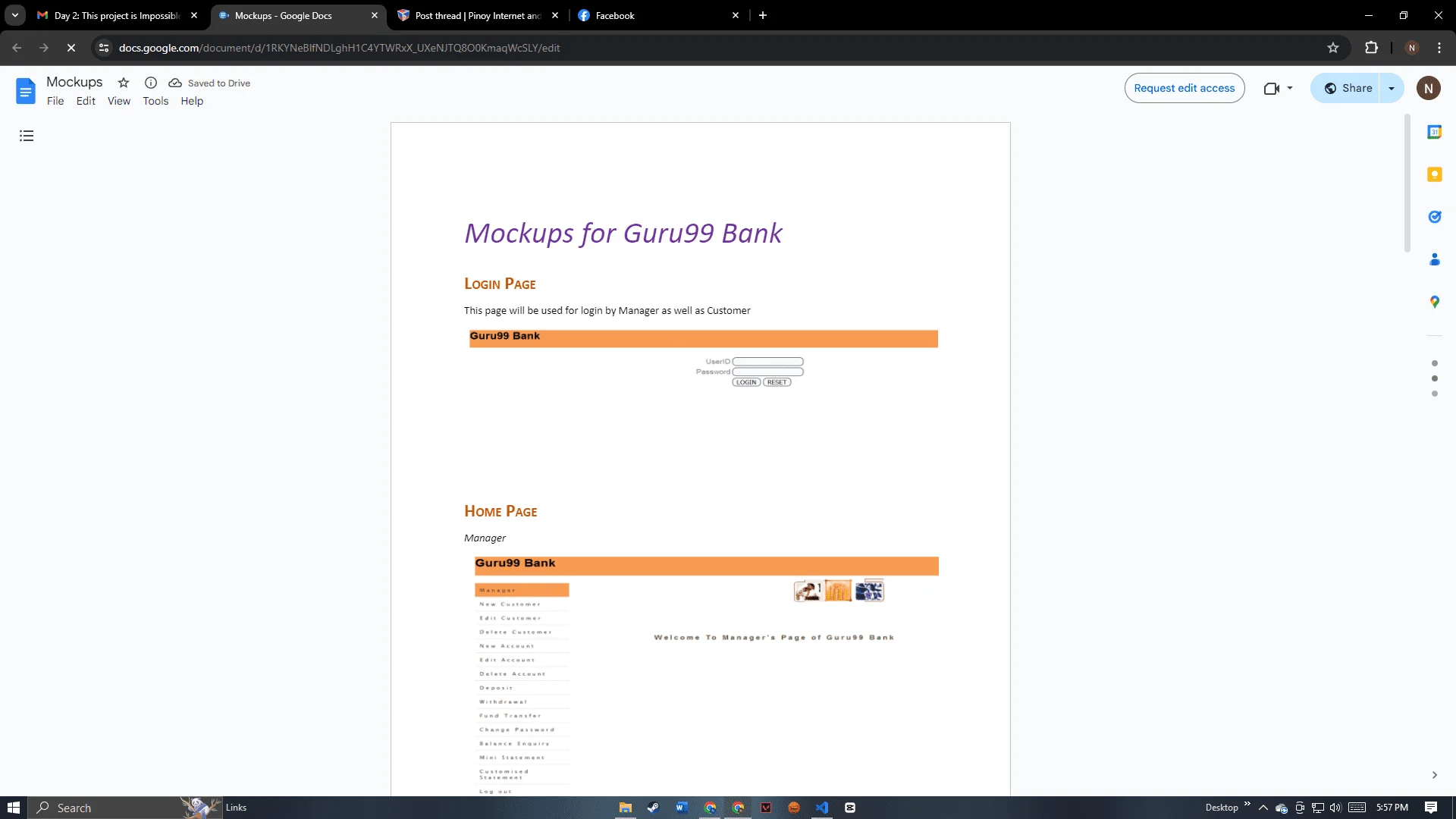Open the clock showing 5:57 PM
The width and height of the screenshot is (1456, 819).
1392,808
